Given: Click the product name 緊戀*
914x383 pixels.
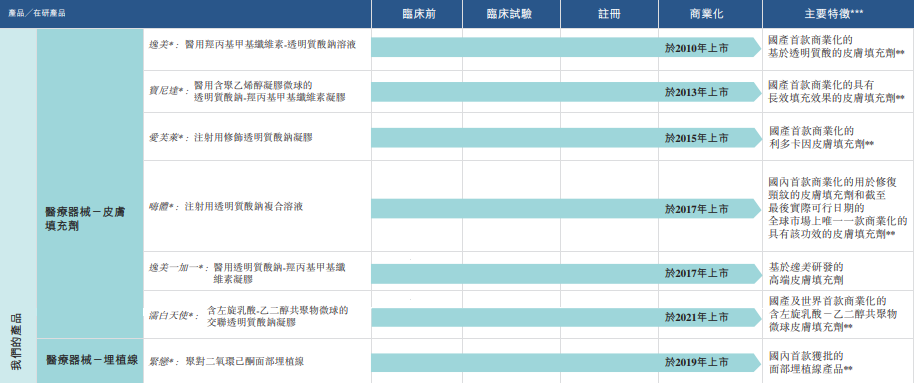Looking at the screenshot, I should [164, 362].
